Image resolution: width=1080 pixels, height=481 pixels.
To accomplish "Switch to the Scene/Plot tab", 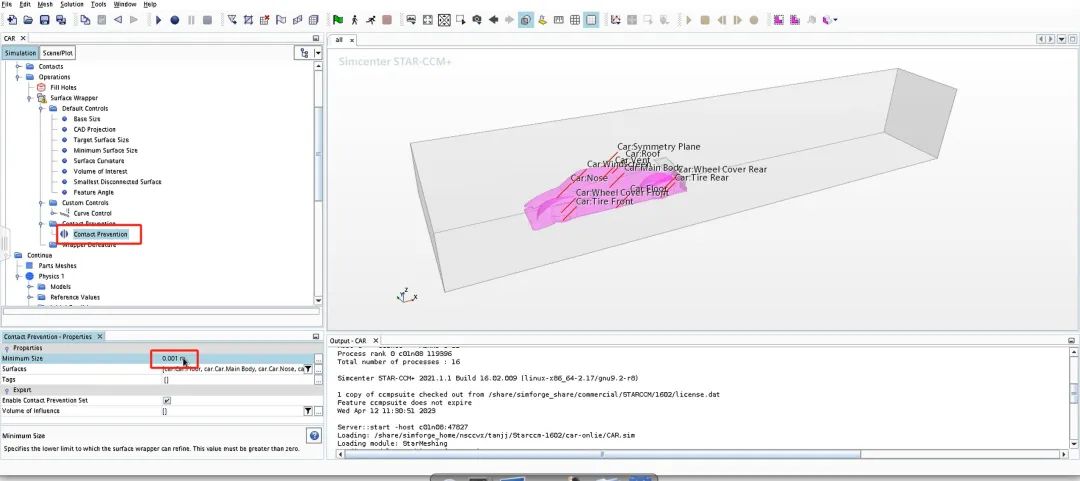I will coord(57,52).
